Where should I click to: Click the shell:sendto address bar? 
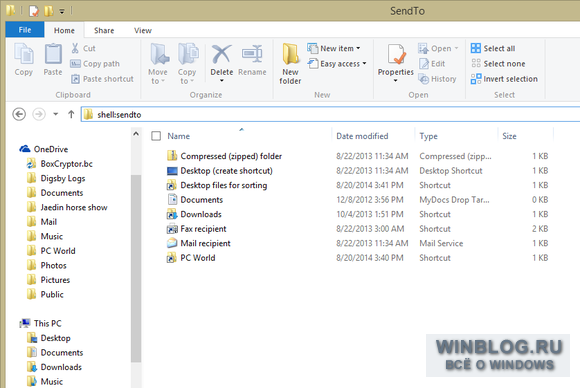[331, 114]
